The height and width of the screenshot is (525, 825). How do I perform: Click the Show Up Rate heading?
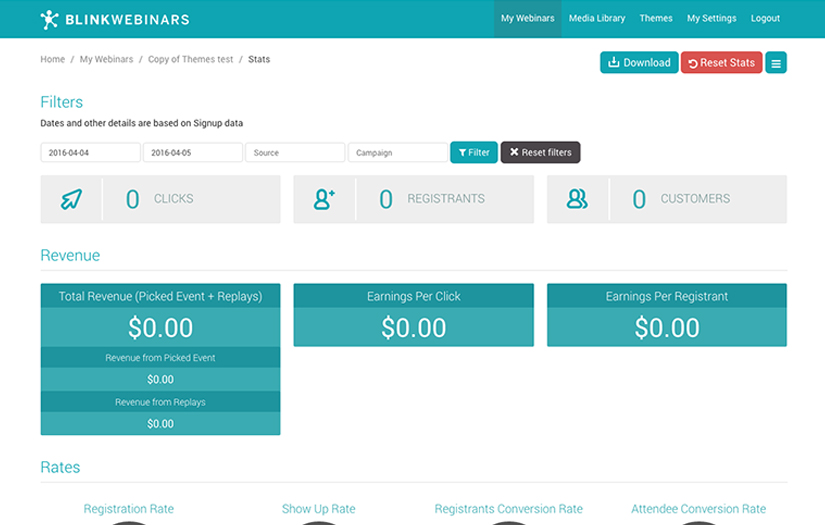318,509
